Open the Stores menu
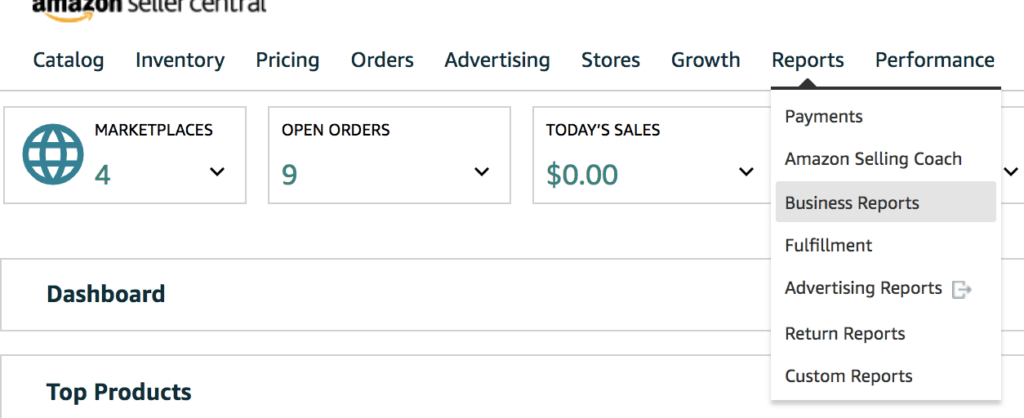1024x418 pixels. 610,60
